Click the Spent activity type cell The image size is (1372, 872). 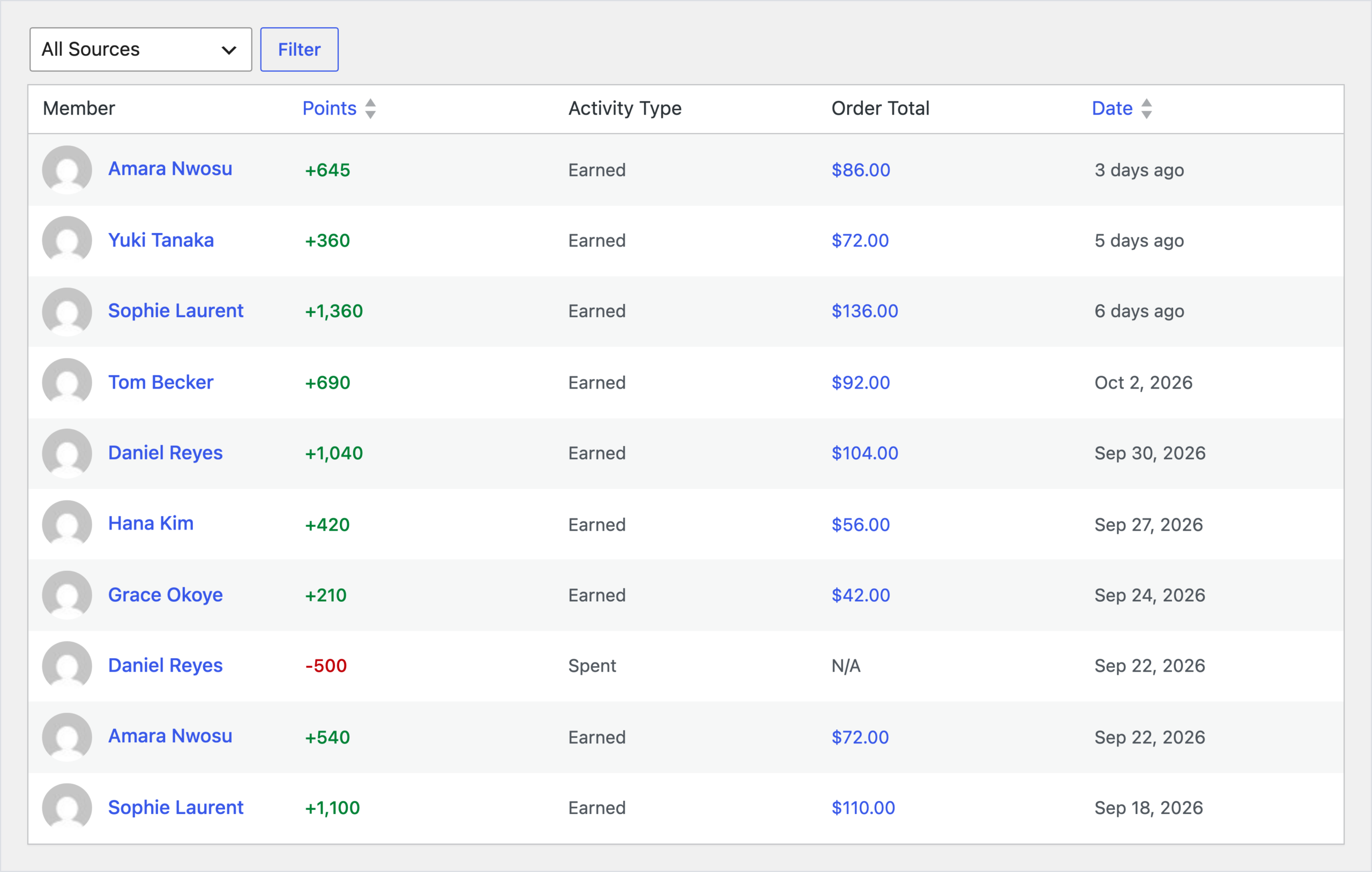(x=592, y=666)
